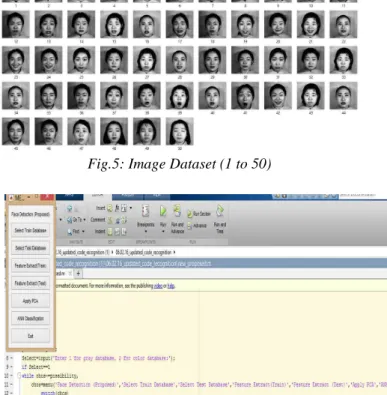Start ANN Classification from the menu window

(30, 318)
